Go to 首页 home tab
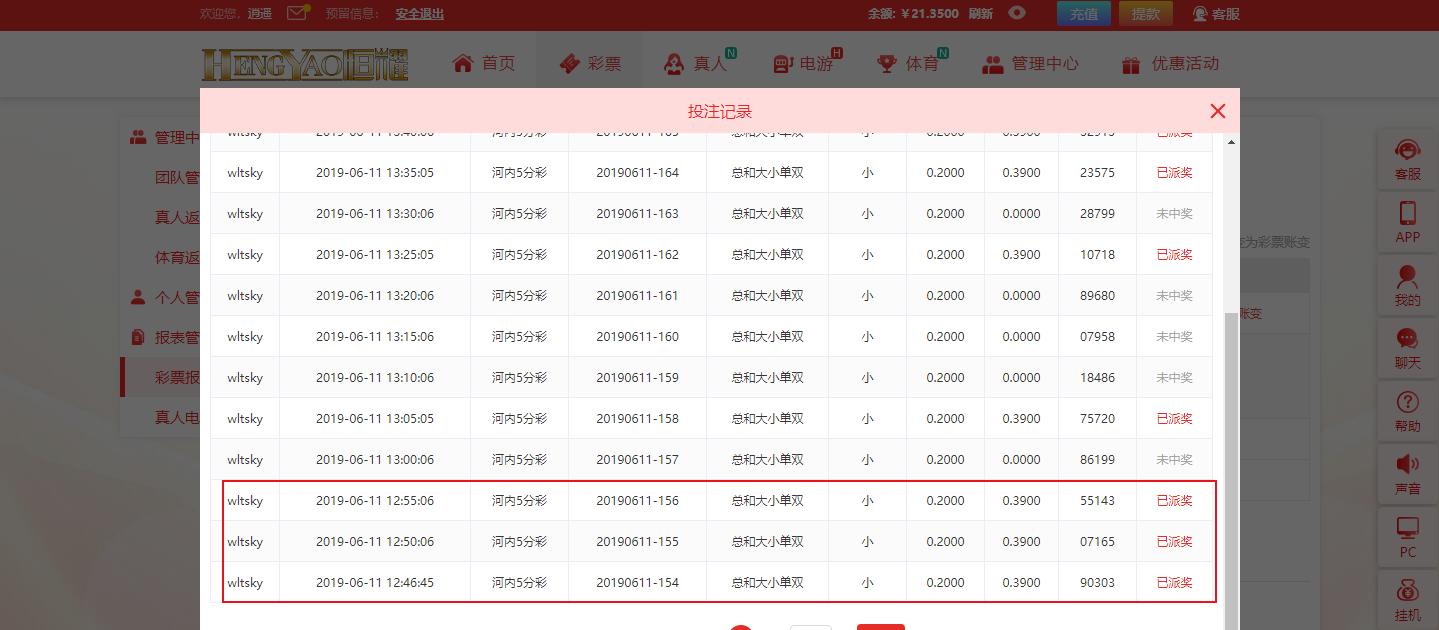Viewport: 1439px width, 630px height. point(484,63)
